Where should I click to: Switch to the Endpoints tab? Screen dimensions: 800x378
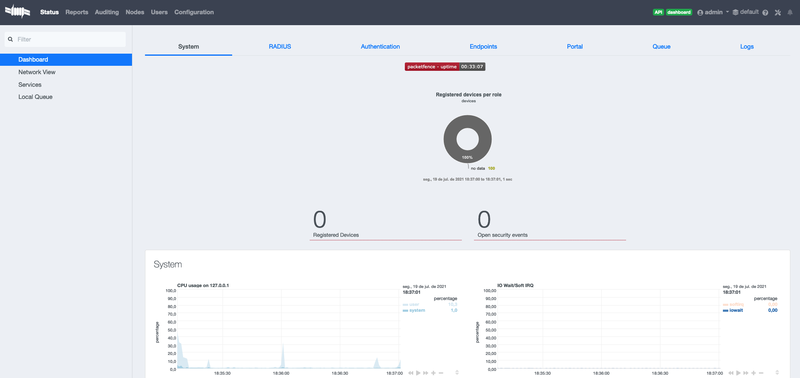(483, 46)
